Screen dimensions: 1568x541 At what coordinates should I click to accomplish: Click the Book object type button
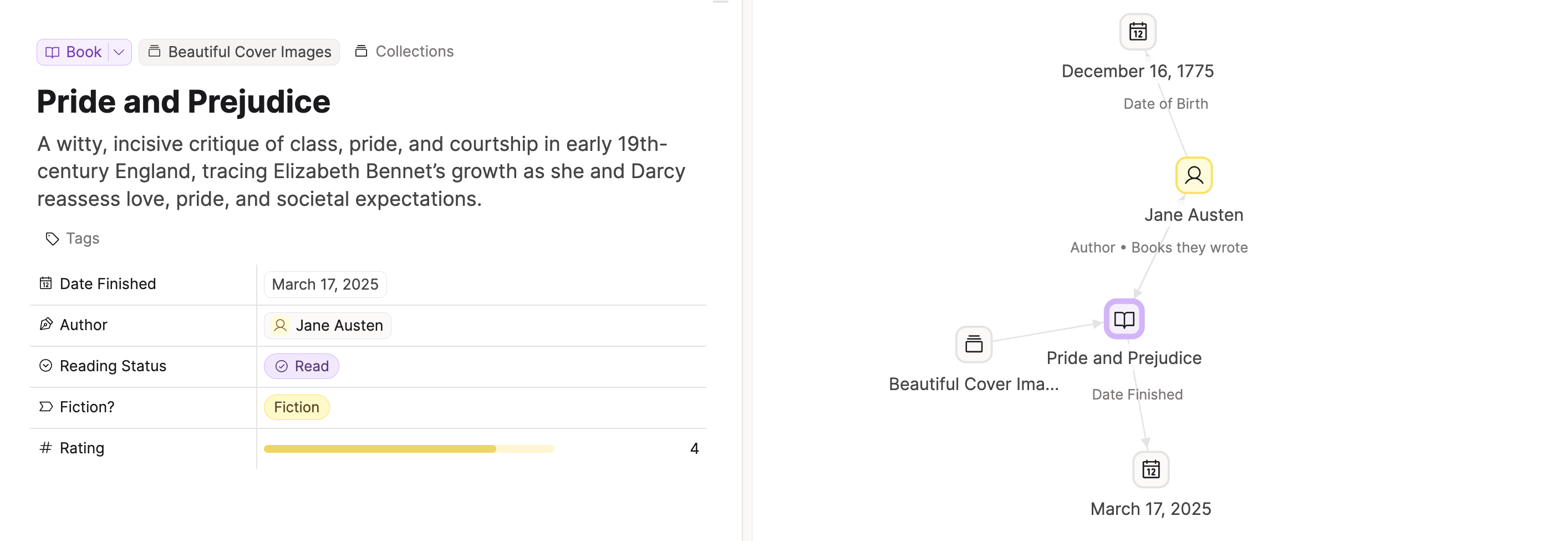[x=74, y=52]
